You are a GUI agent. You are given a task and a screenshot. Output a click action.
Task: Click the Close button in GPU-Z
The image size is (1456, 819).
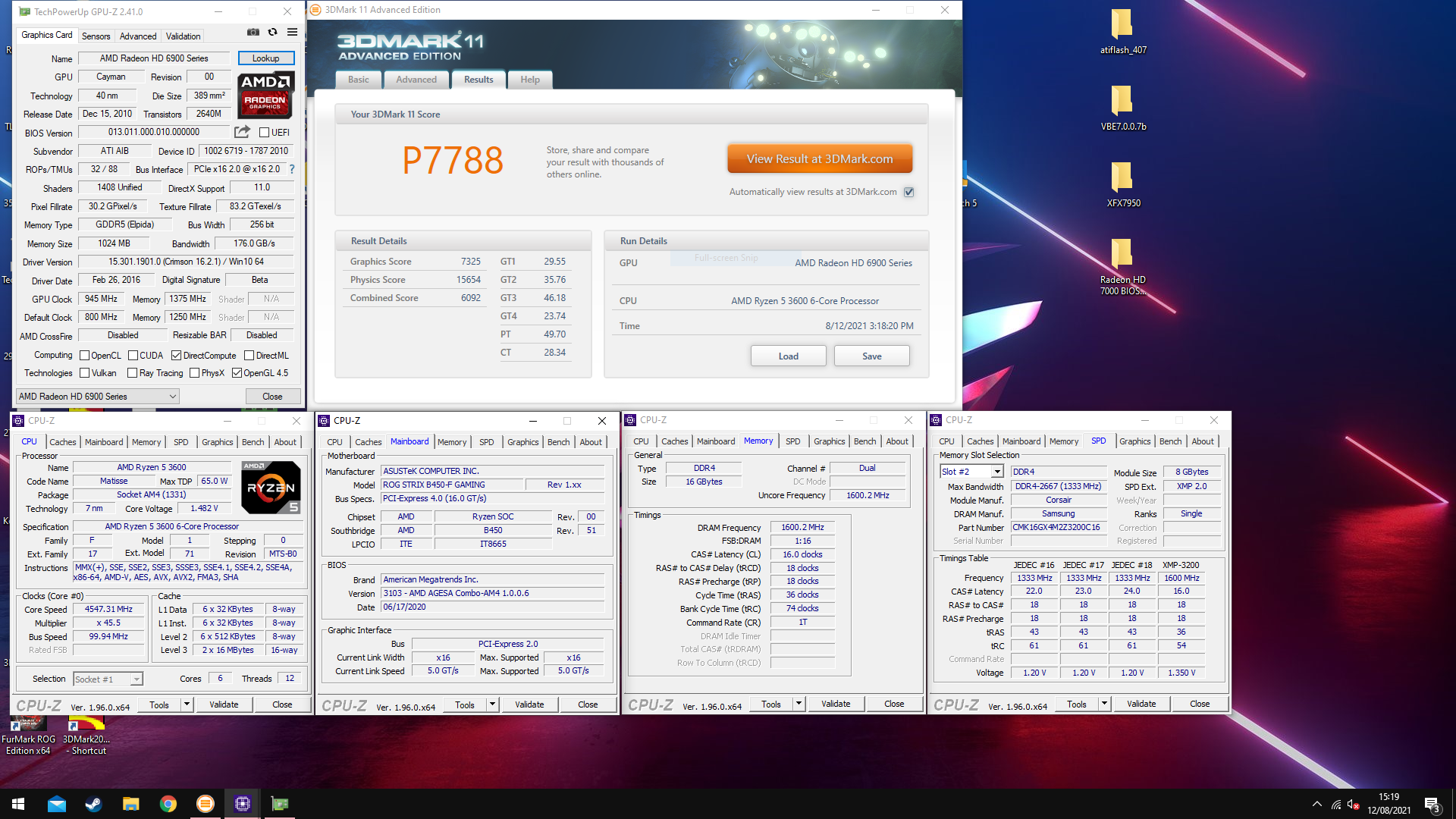click(x=272, y=397)
